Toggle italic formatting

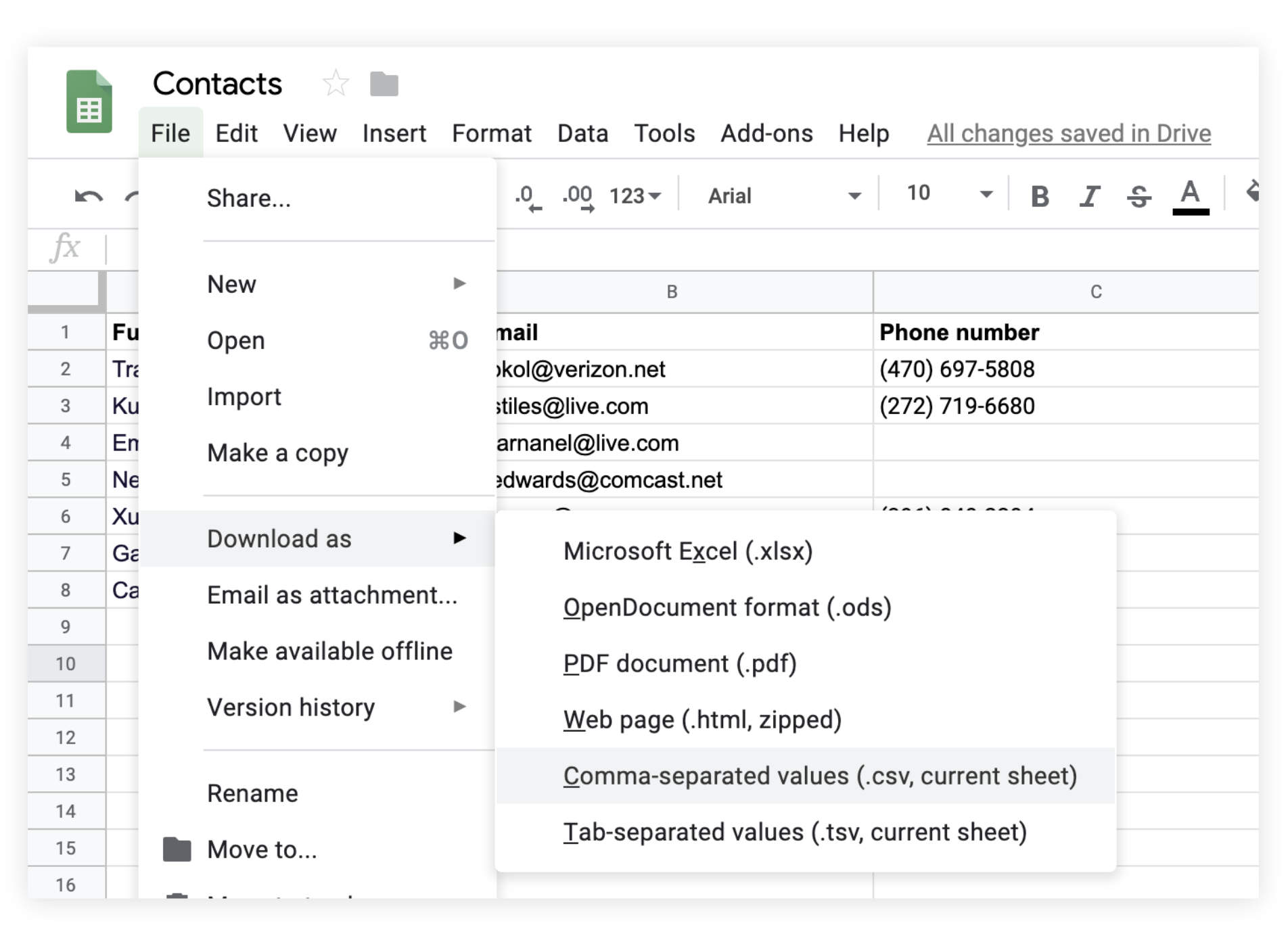(x=1090, y=197)
